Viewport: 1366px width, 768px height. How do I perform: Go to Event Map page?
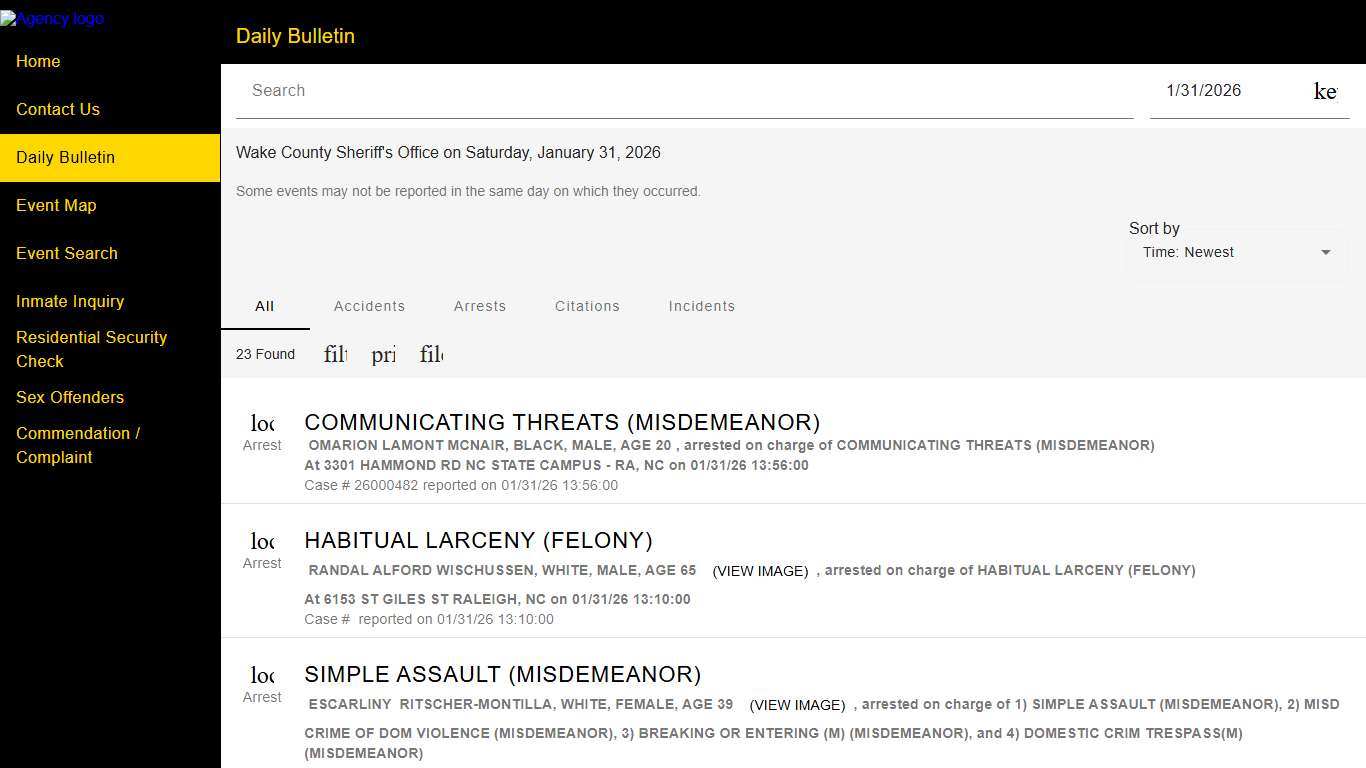(x=56, y=205)
